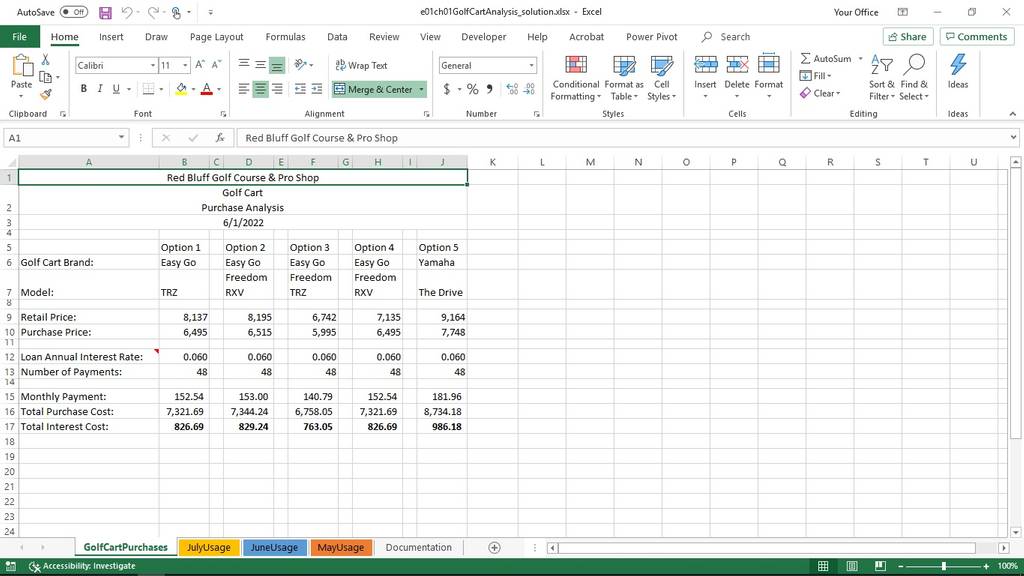The height and width of the screenshot is (576, 1024).
Task: Click the Font Color red swatch
Action: point(206,89)
